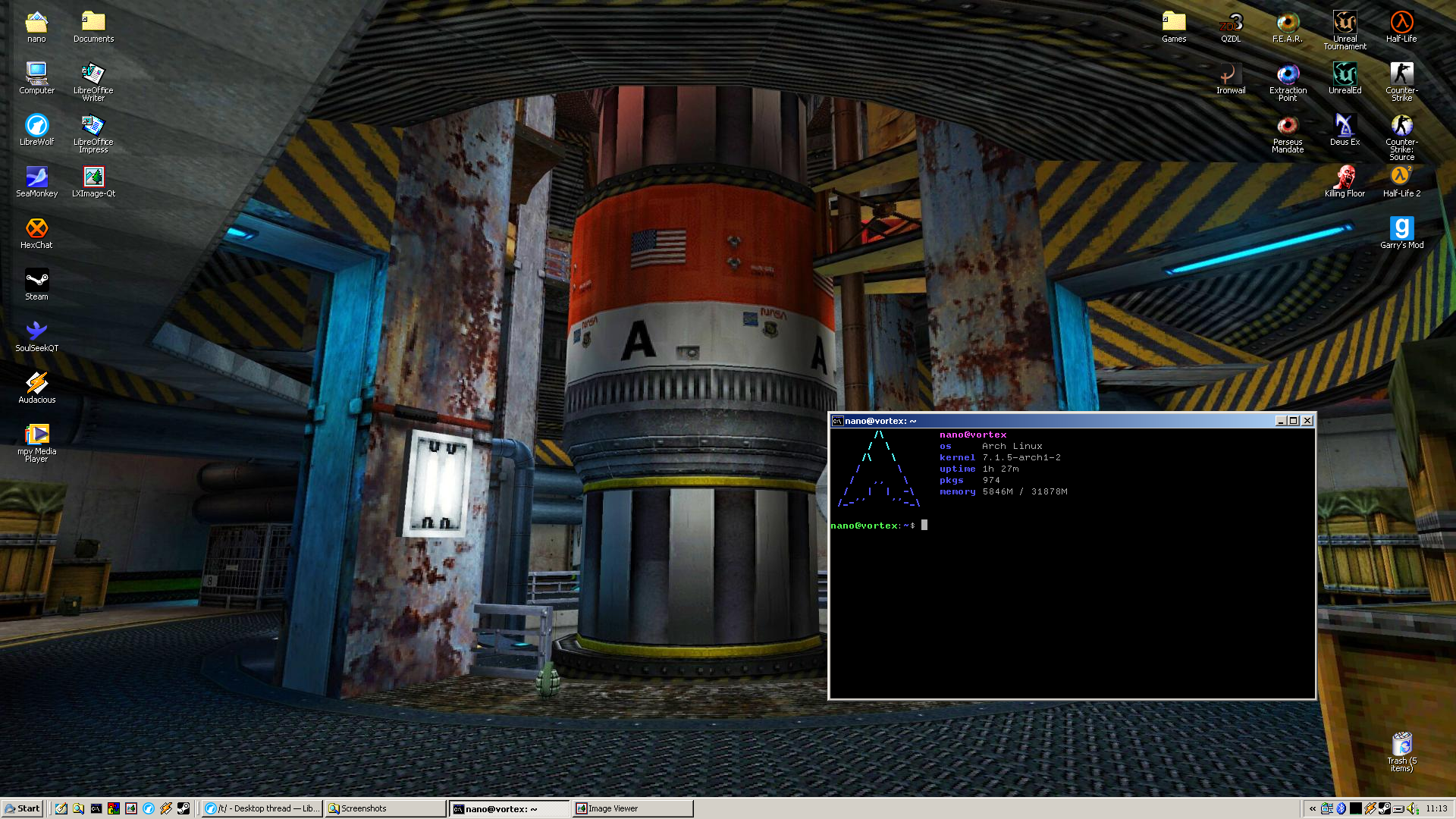Open the Trash (5 items) desktop icon

(x=1401, y=753)
